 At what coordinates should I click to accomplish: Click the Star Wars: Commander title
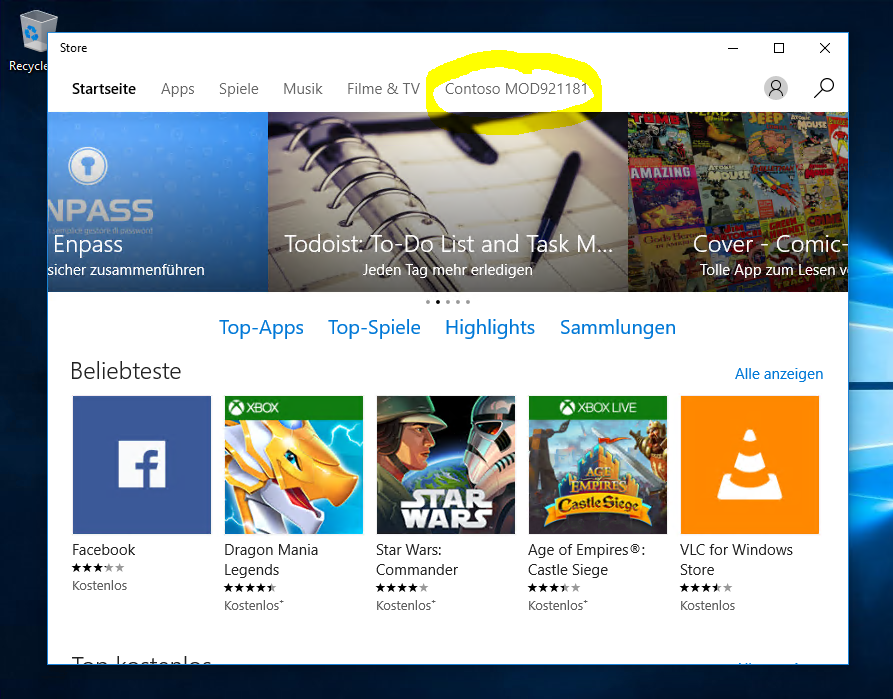point(417,559)
